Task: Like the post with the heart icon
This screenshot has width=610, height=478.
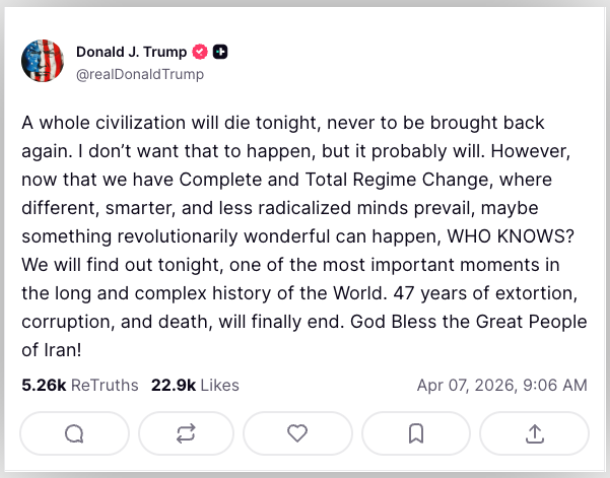Action: pos(297,433)
